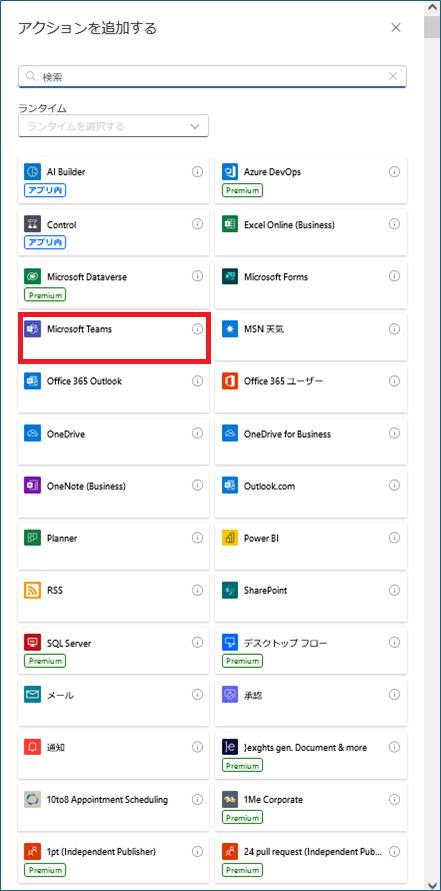
Task: Click scrollbar up arrow
Action: click(x=431, y=7)
